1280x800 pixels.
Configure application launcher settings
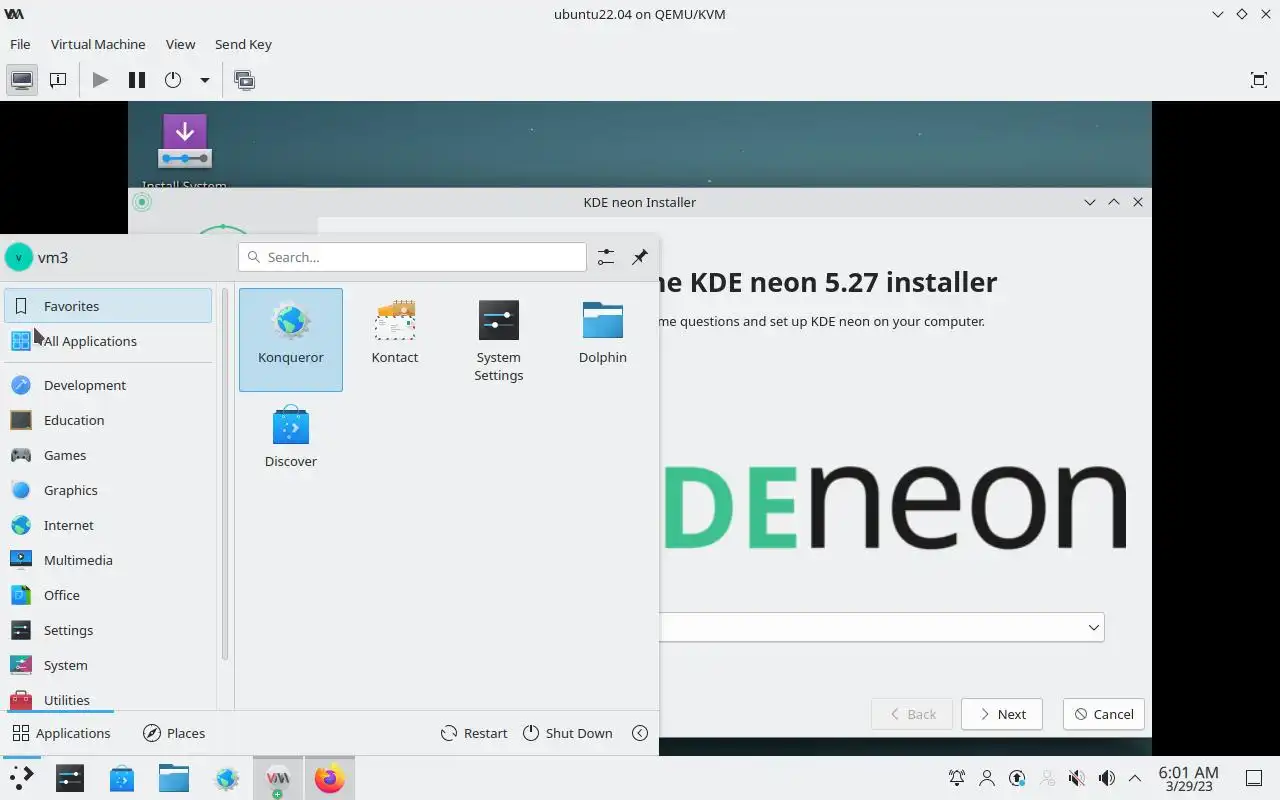pyautogui.click(x=606, y=257)
